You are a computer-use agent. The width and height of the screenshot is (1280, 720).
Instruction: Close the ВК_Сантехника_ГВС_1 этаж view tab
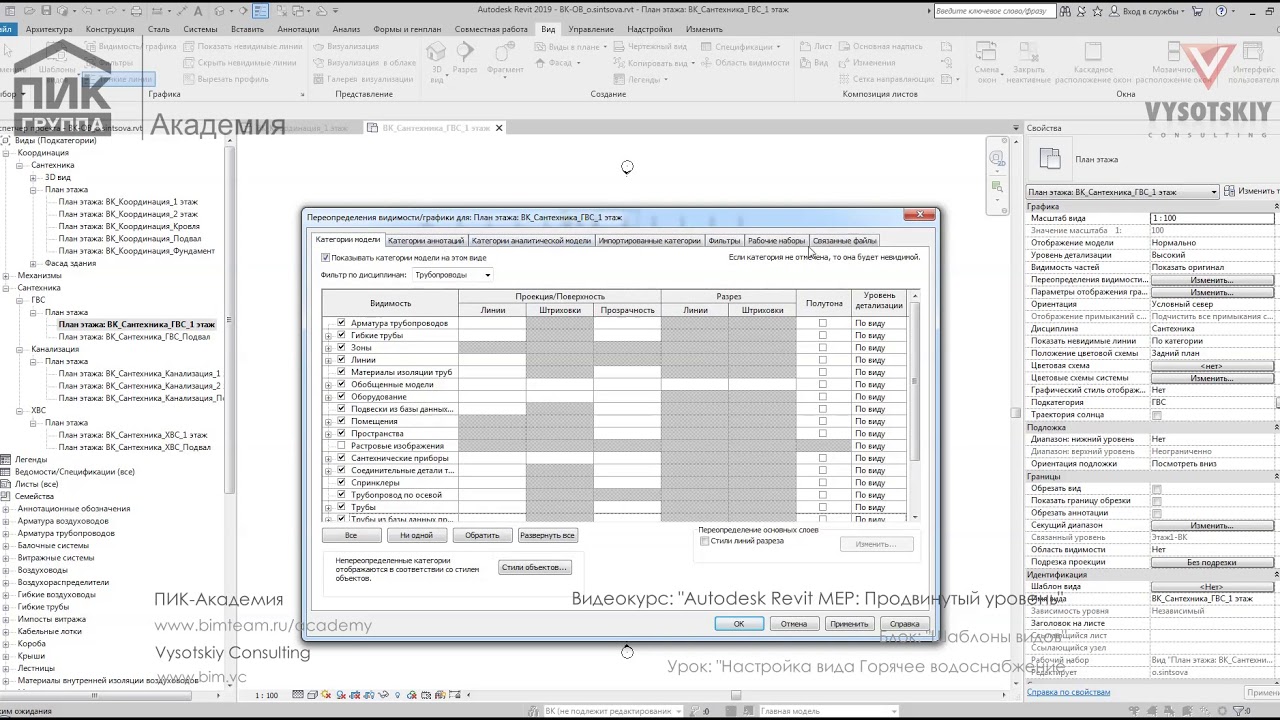point(499,128)
